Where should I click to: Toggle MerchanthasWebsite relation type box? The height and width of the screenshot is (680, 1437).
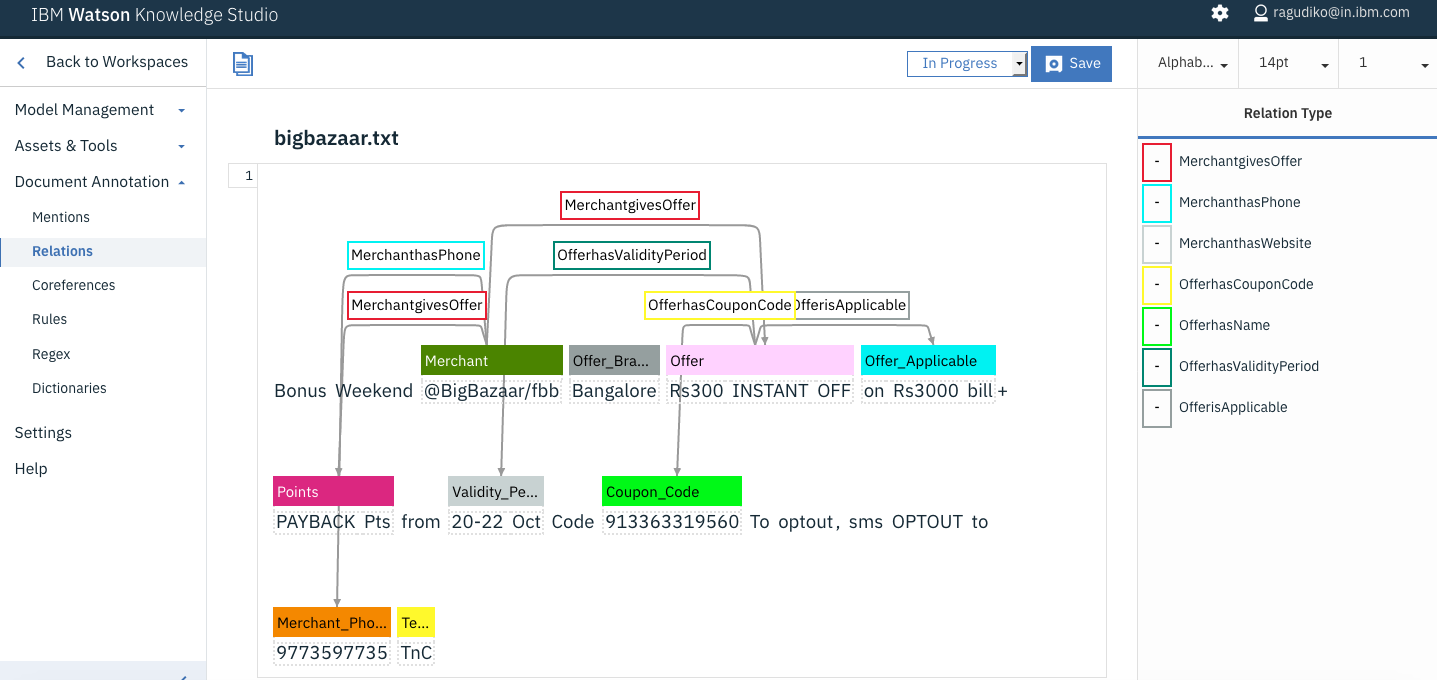[1157, 243]
